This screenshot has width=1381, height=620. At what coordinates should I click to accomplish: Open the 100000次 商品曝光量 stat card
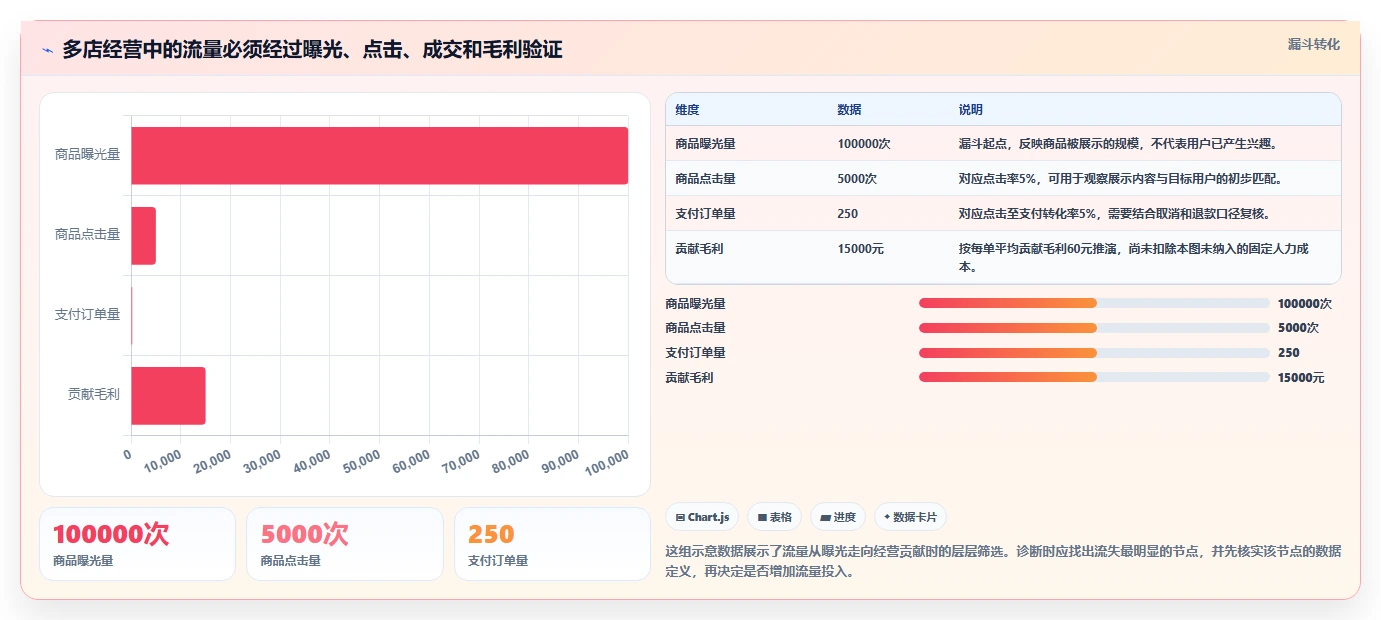(x=137, y=544)
